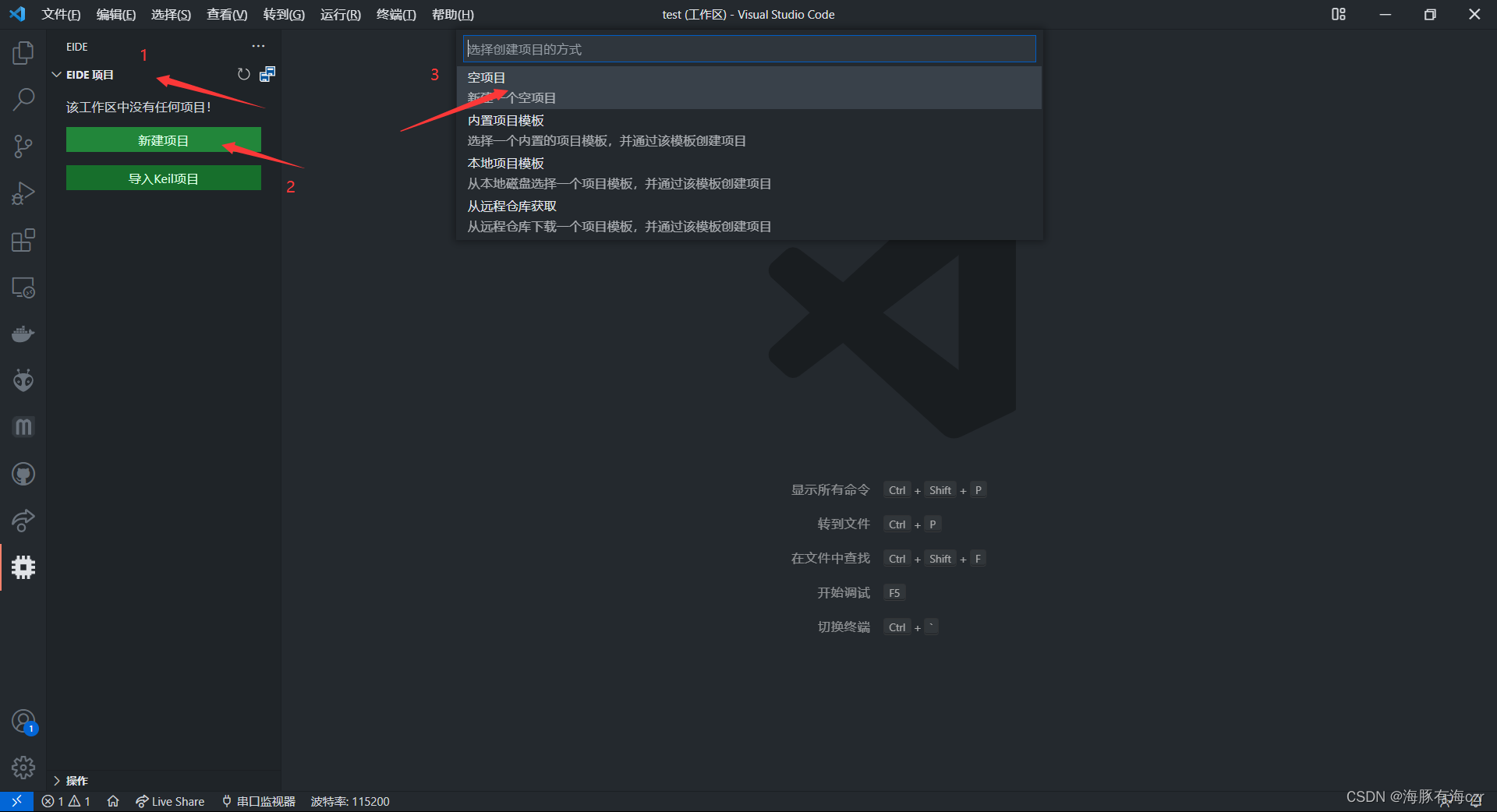This screenshot has width=1497, height=812.
Task: Open the 文件(F) menu
Action: coord(61,15)
